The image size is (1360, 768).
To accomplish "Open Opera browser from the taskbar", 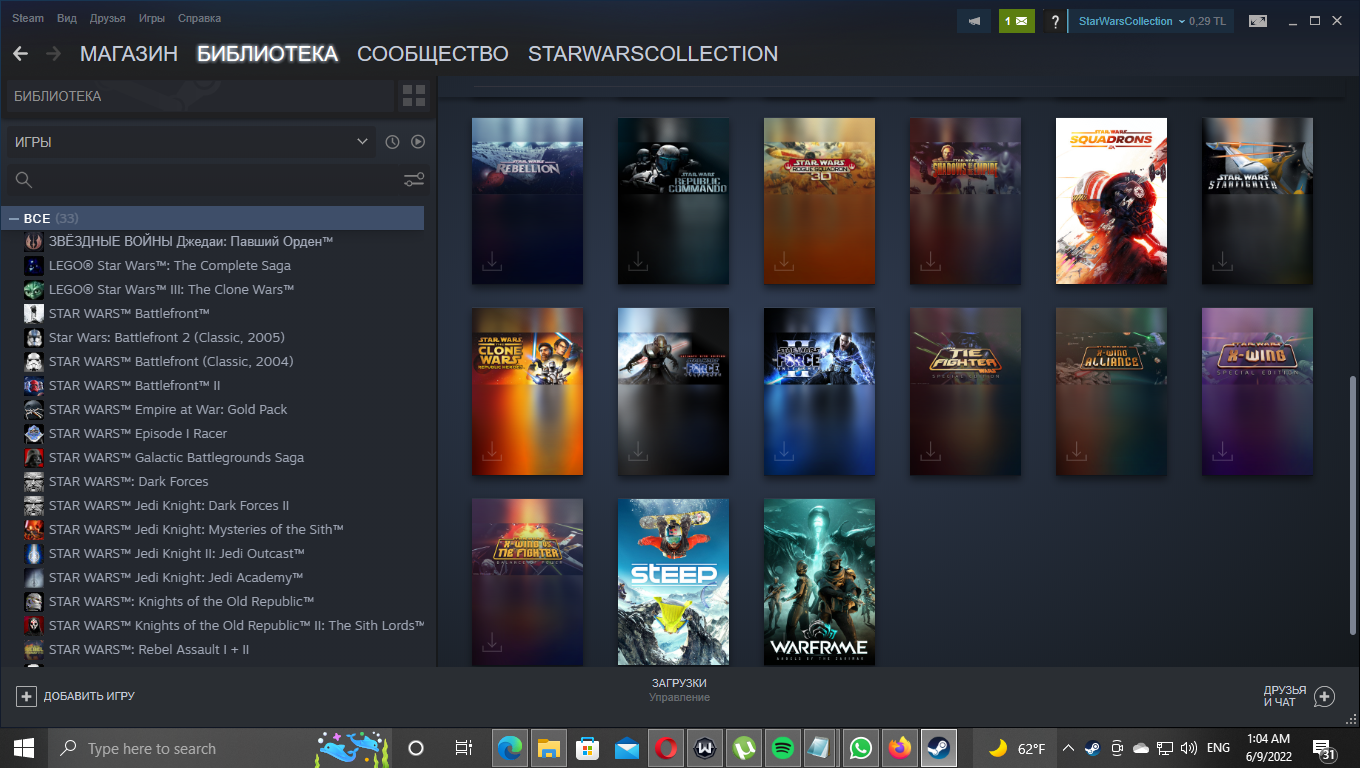I will 666,748.
